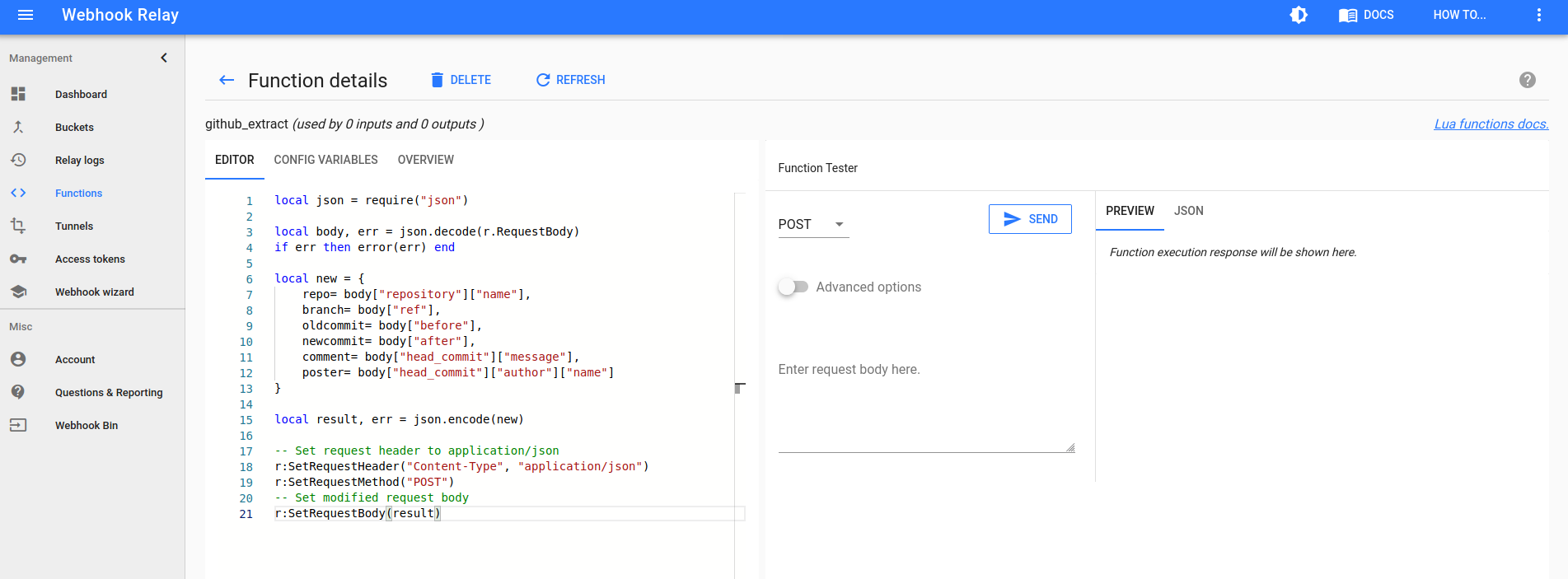Switch to JSON response tab
This screenshot has width=1568, height=579.
[1189, 211]
